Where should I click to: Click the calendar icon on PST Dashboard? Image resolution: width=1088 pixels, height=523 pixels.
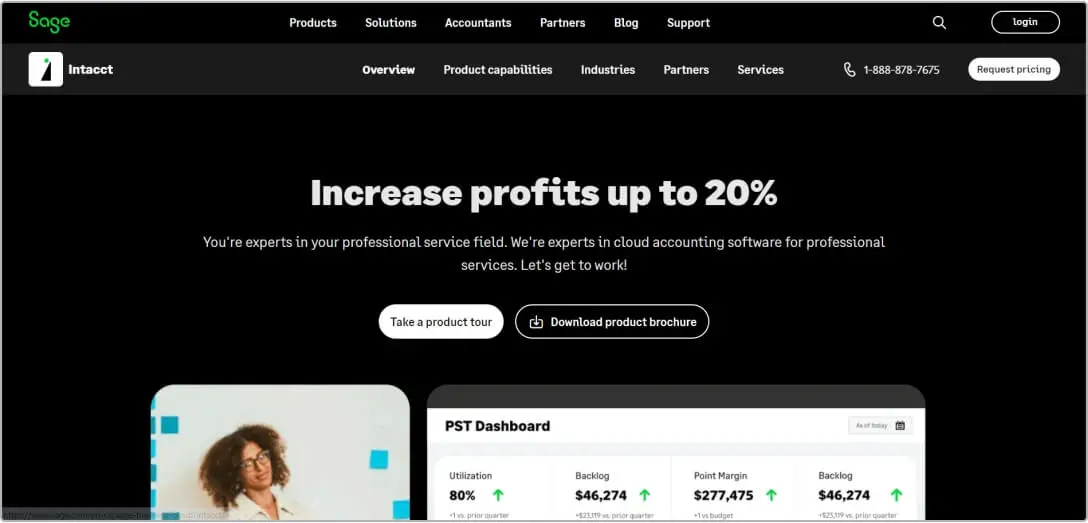click(x=900, y=426)
